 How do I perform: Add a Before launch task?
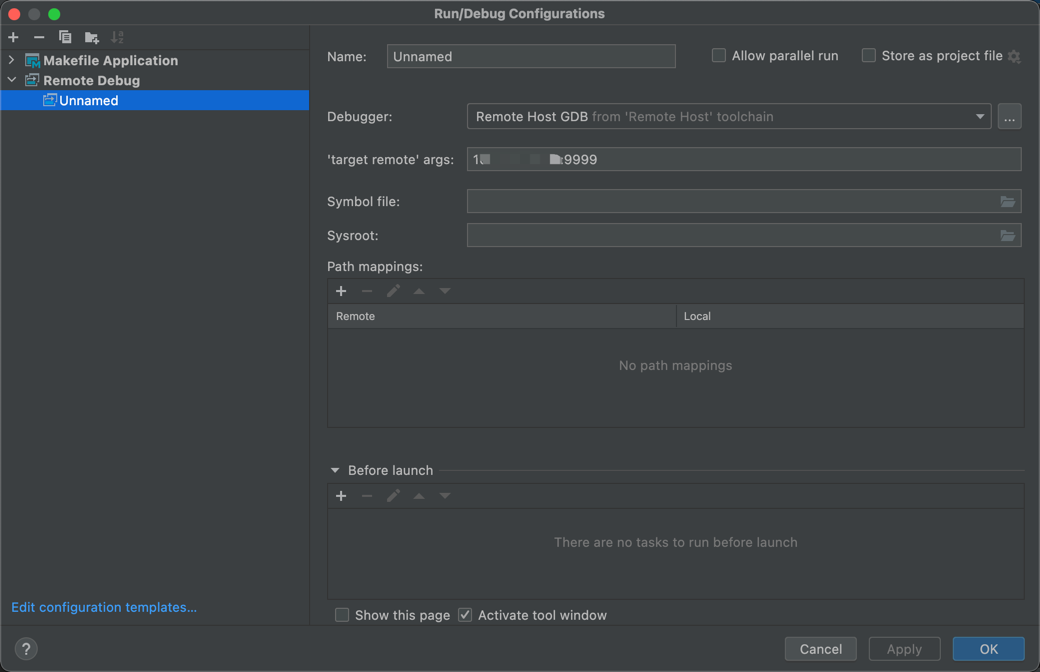point(341,496)
